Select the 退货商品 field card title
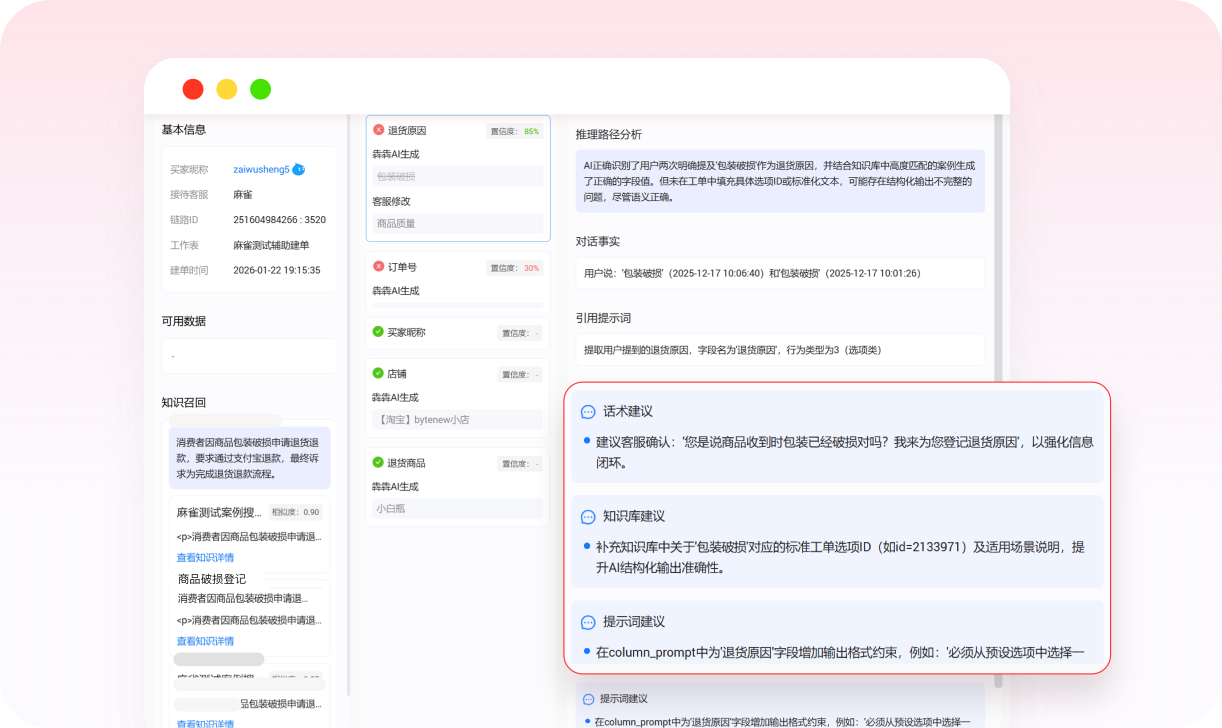Viewport: 1222px width, 728px height. pos(407,462)
